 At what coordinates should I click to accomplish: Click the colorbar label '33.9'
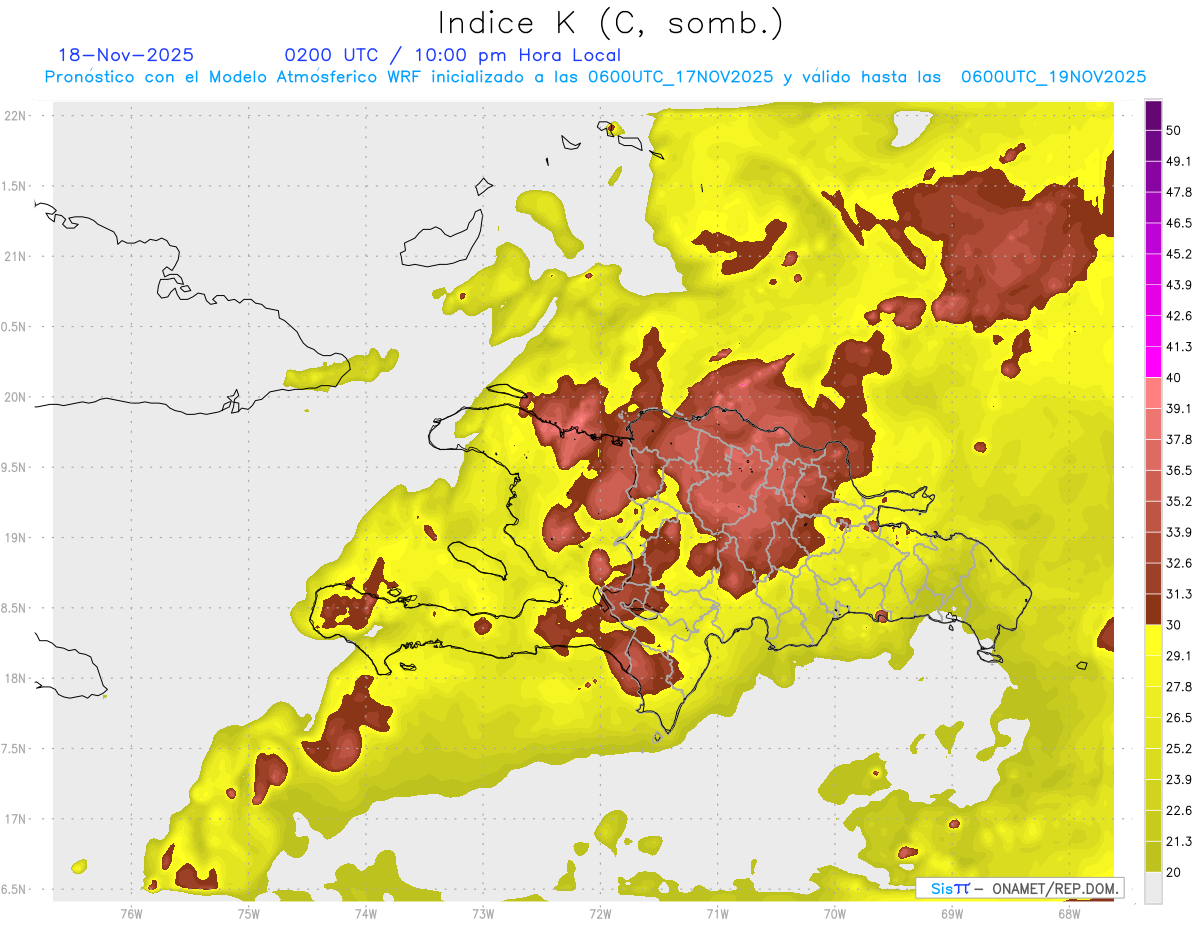[x=1179, y=532]
